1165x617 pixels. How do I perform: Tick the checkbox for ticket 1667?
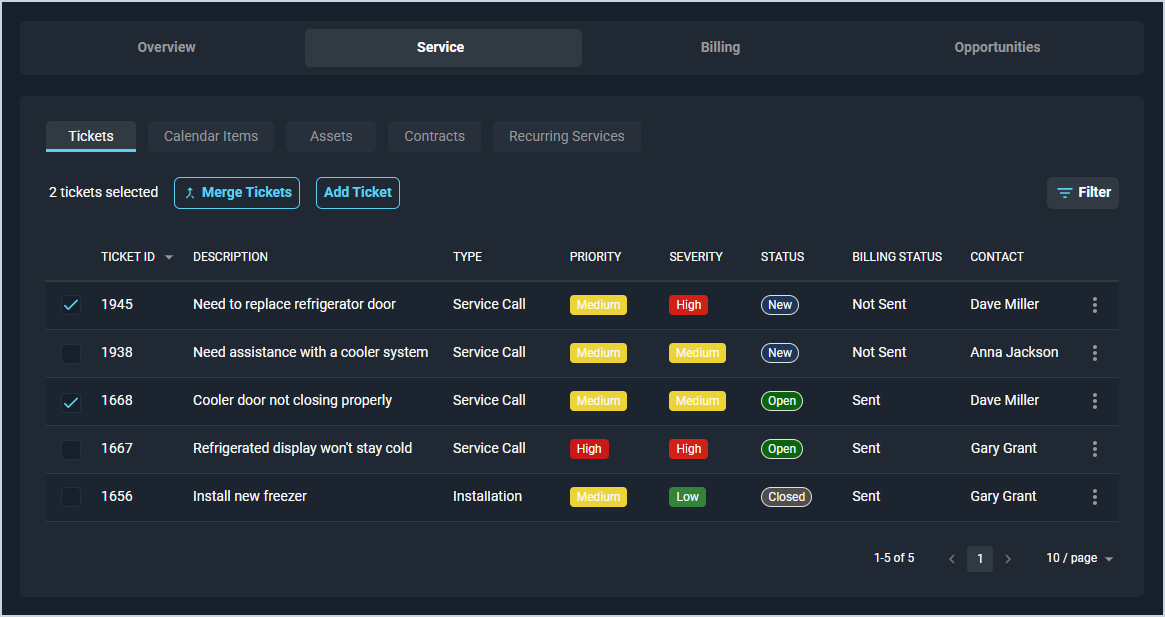[71, 449]
